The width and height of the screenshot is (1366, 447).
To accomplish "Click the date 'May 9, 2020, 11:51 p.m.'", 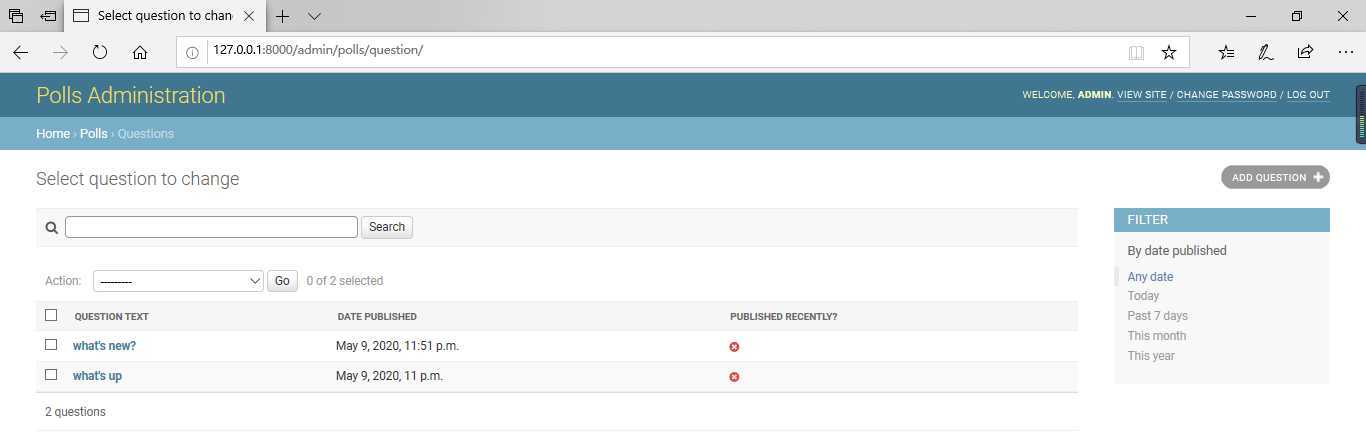I will [397, 346].
